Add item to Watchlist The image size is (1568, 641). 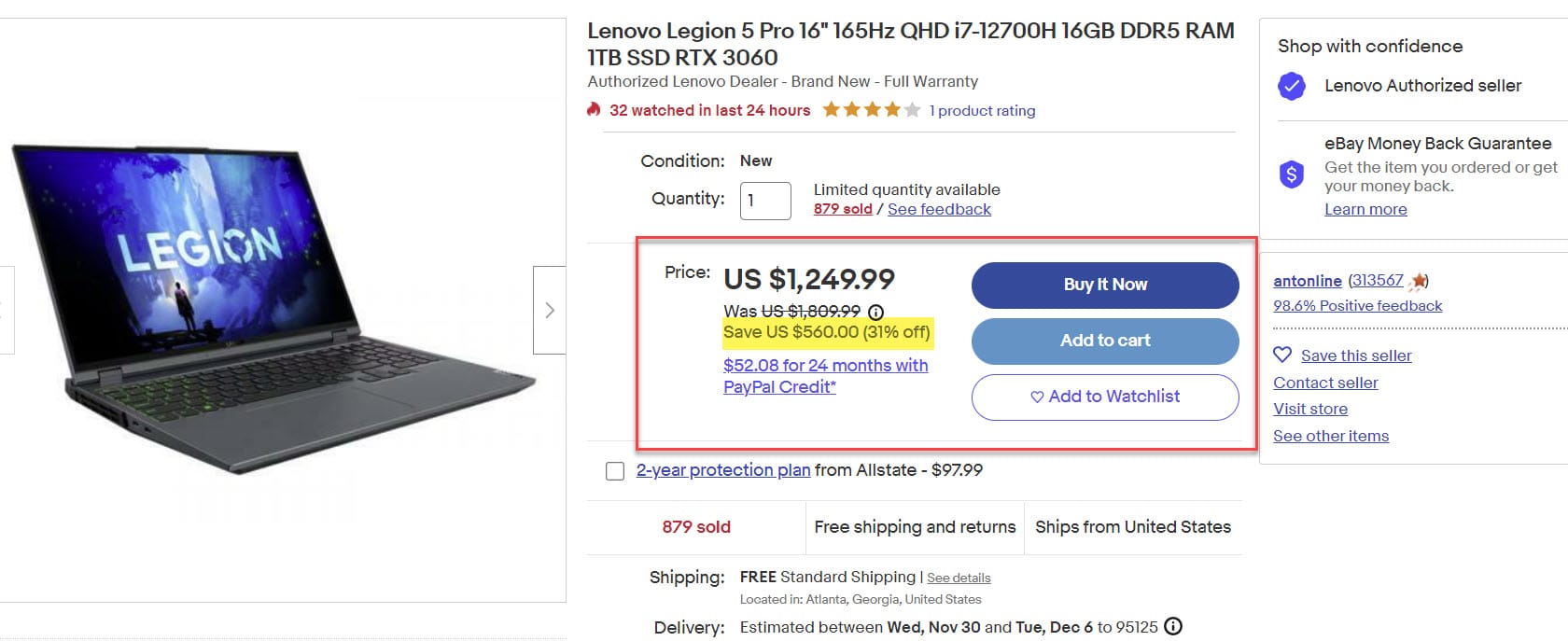click(1105, 397)
